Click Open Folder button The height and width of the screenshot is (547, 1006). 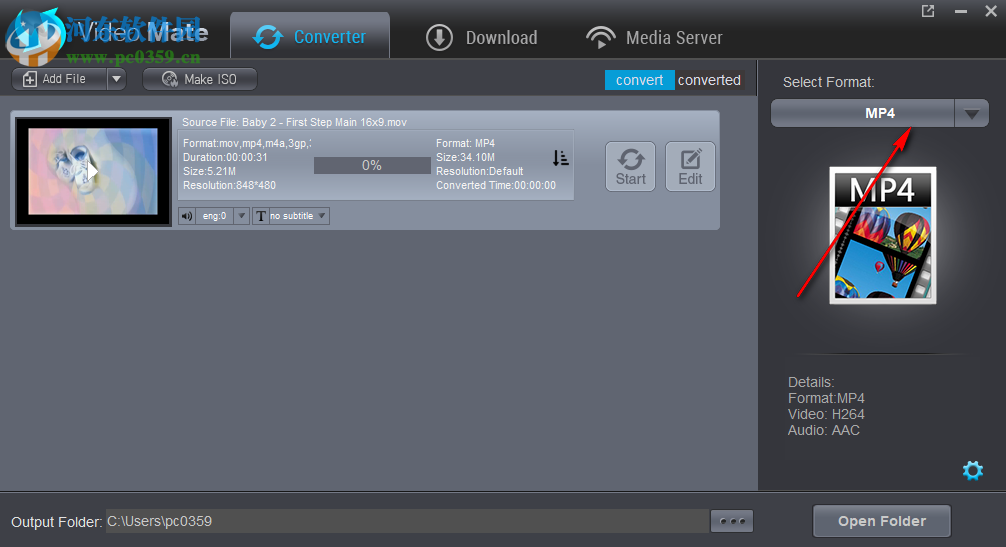pyautogui.click(x=882, y=521)
